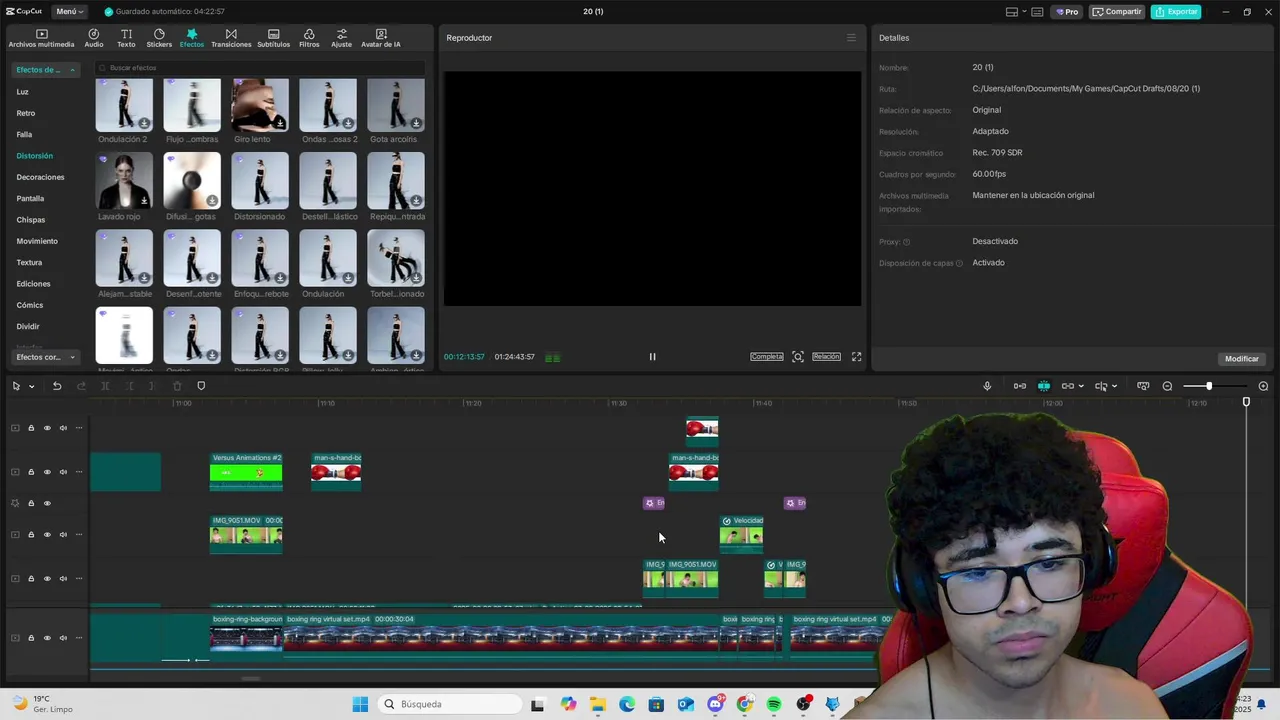This screenshot has height=720, width=1280.
Task: Toggle main track magnet
Action: click(x=1020, y=386)
